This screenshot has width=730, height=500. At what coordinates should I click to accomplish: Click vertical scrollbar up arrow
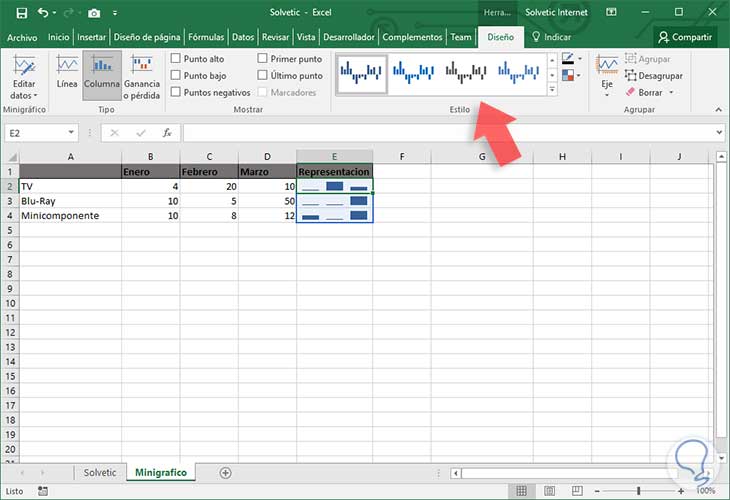(721, 157)
